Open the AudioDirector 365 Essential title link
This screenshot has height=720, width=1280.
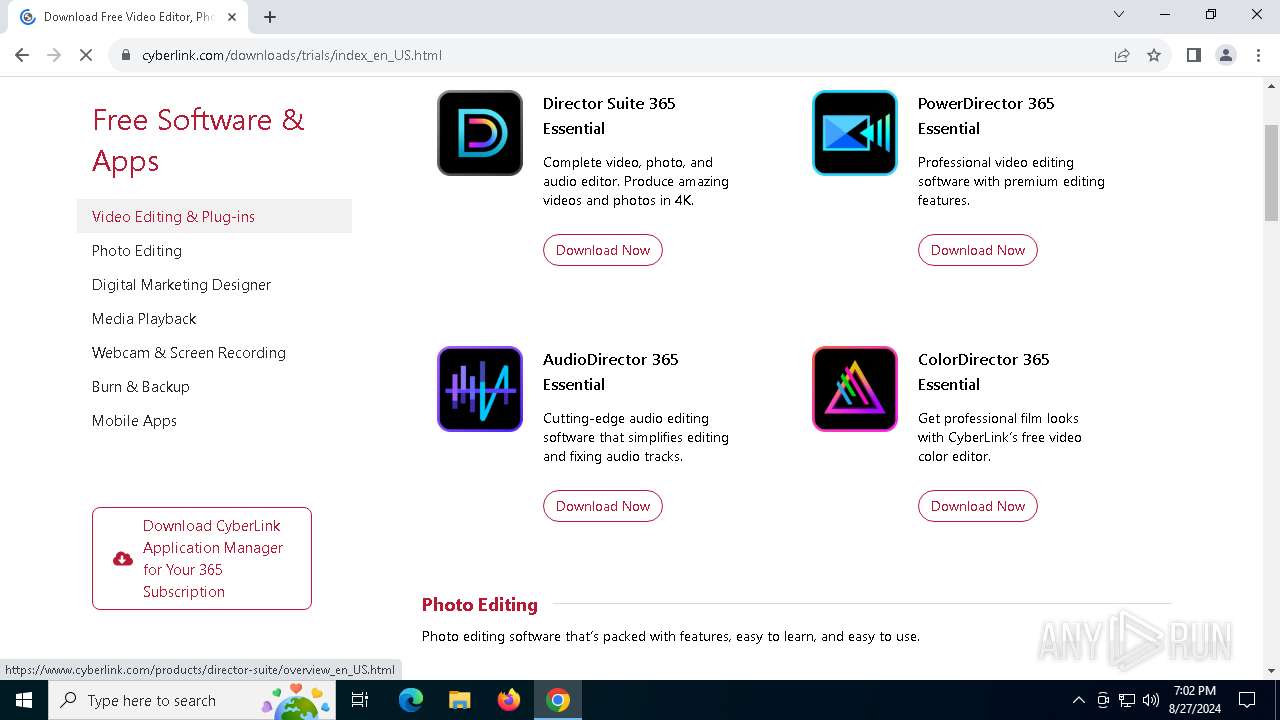pyautogui.click(x=611, y=372)
